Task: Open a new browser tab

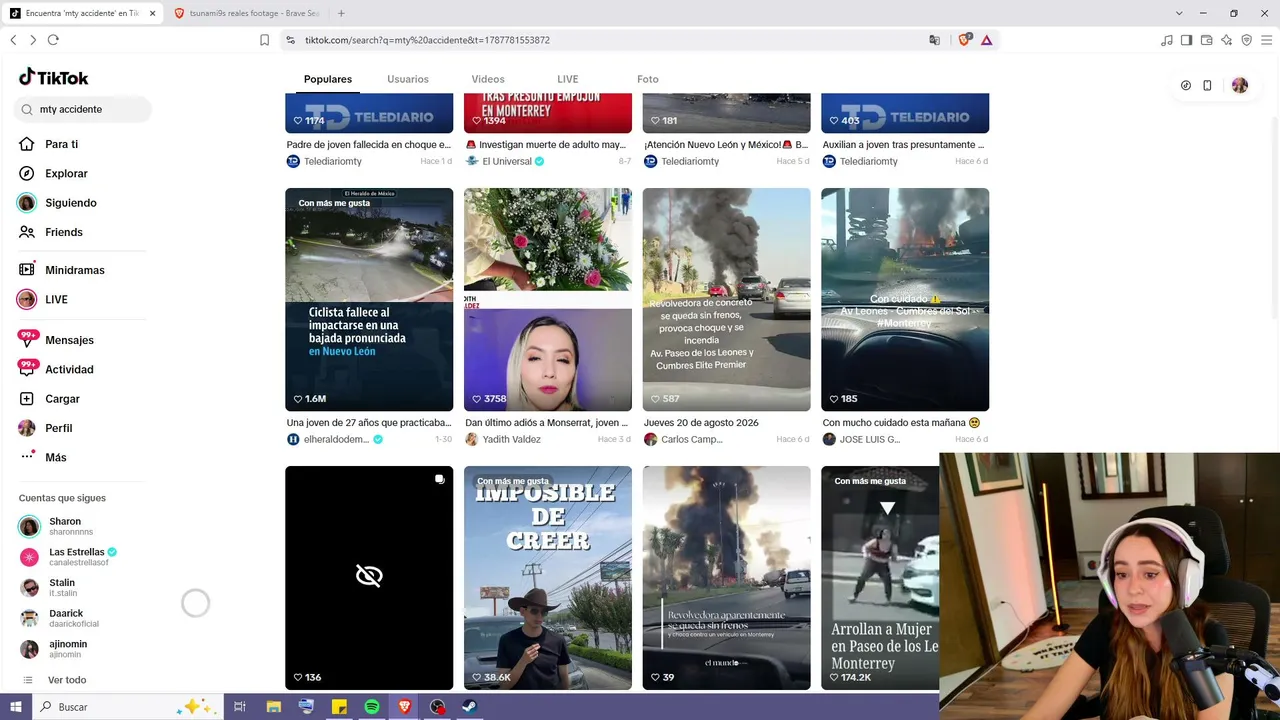Action: (x=341, y=13)
